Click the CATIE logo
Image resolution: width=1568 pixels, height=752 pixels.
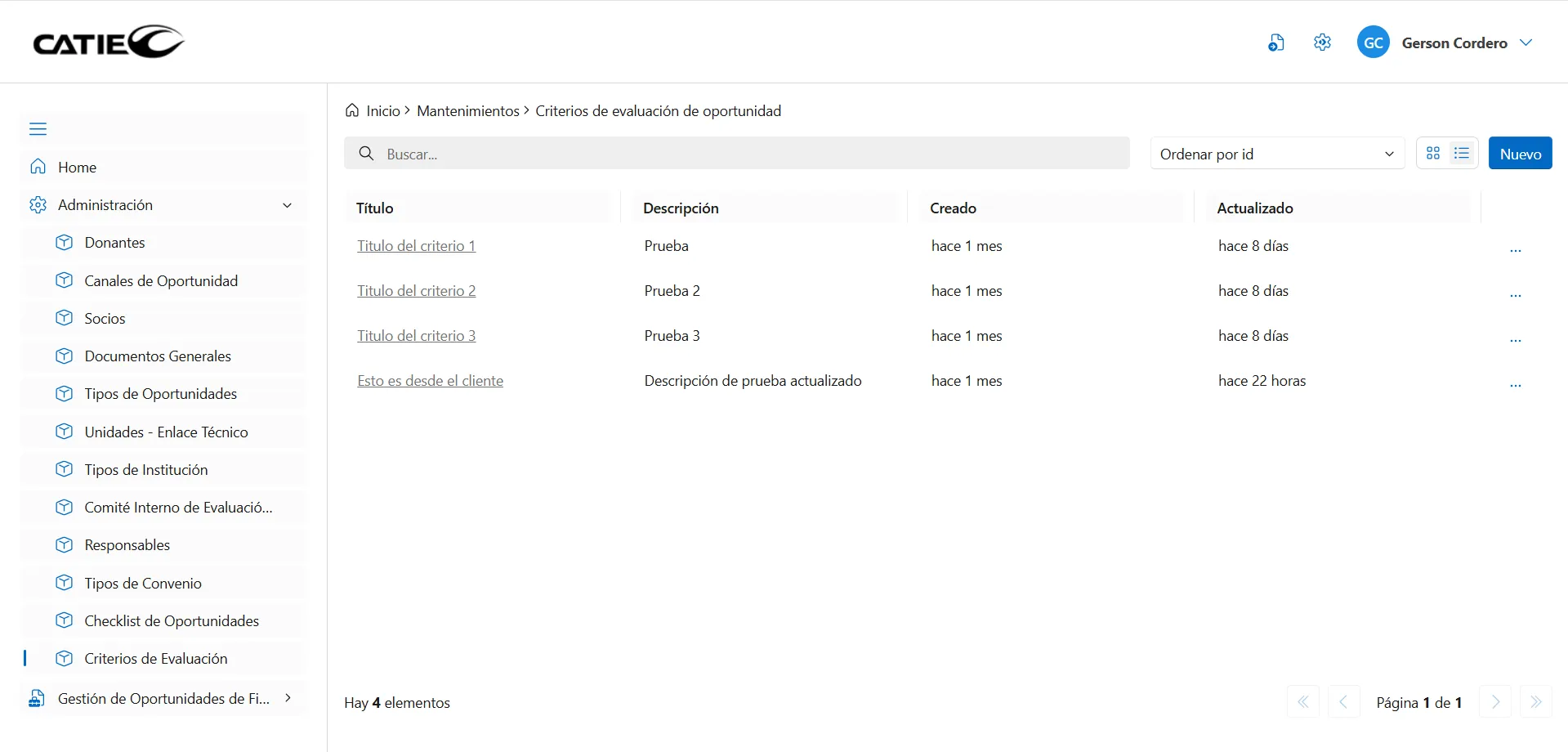click(109, 42)
